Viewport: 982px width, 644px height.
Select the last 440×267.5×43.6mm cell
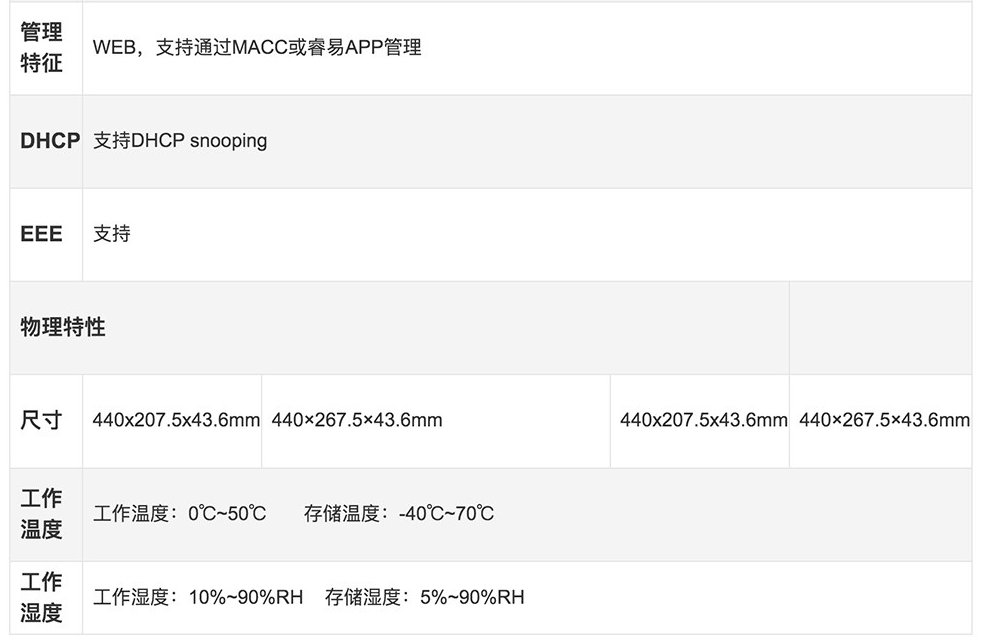tap(884, 420)
